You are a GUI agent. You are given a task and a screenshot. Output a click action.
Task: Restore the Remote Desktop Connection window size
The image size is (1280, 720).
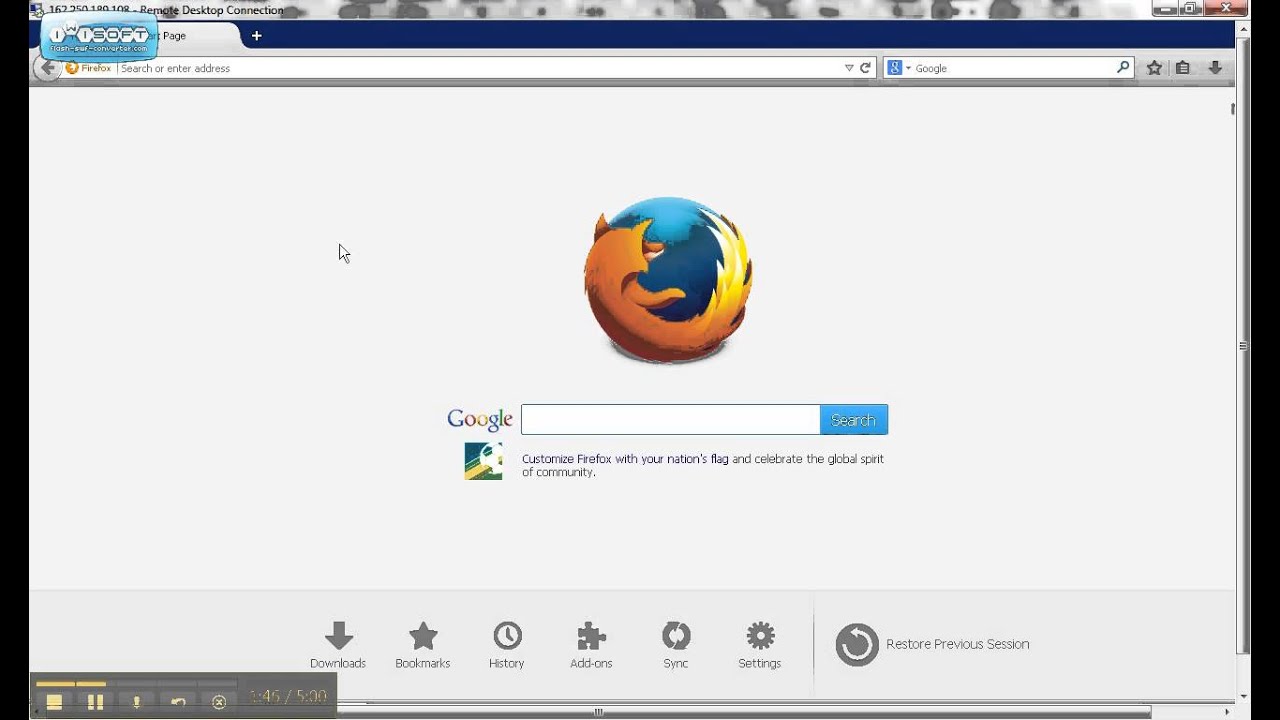click(1190, 9)
